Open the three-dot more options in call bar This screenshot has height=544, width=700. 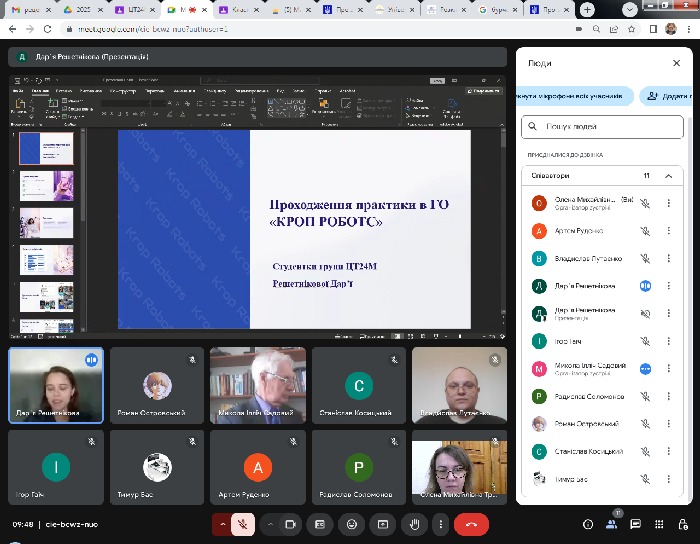click(439, 523)
